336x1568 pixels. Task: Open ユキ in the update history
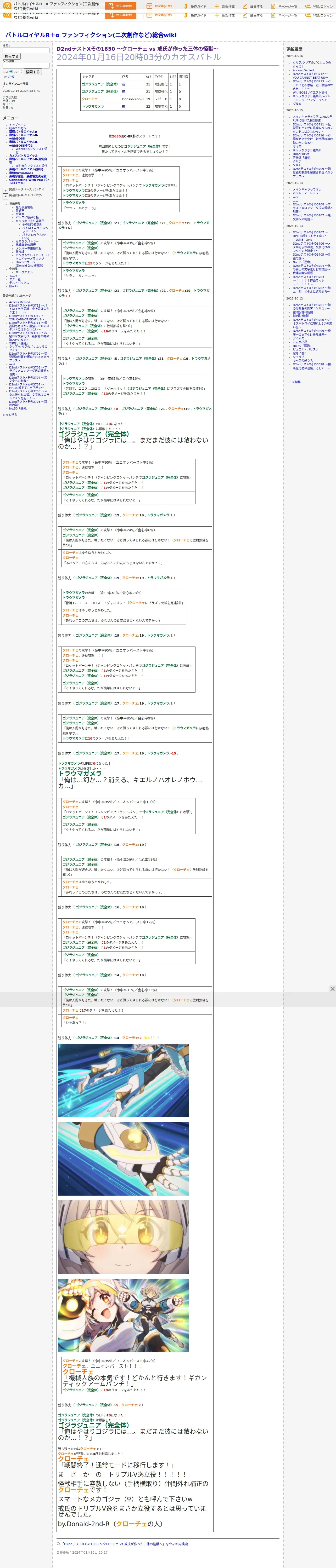295,197
